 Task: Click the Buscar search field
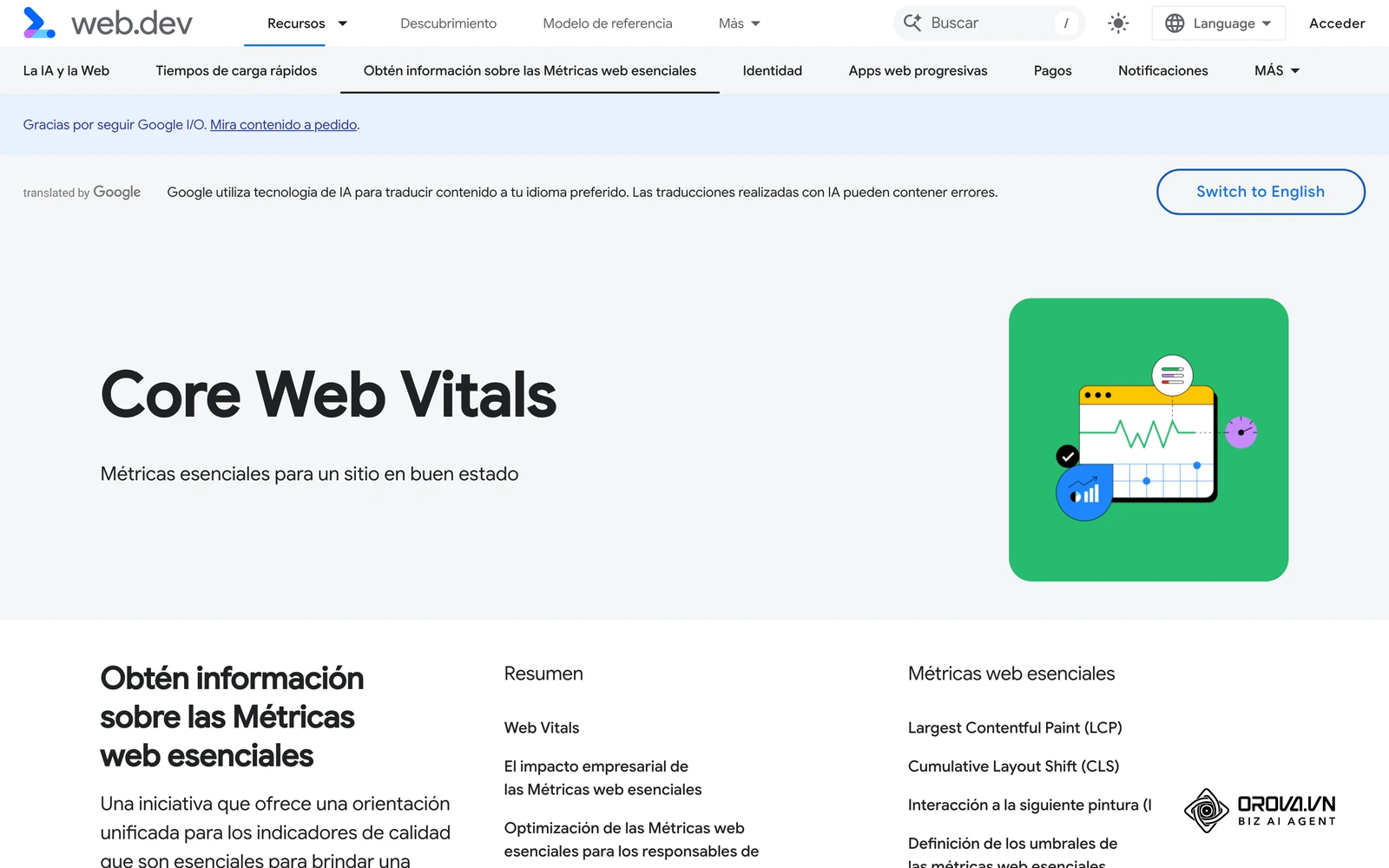[989, 23]
